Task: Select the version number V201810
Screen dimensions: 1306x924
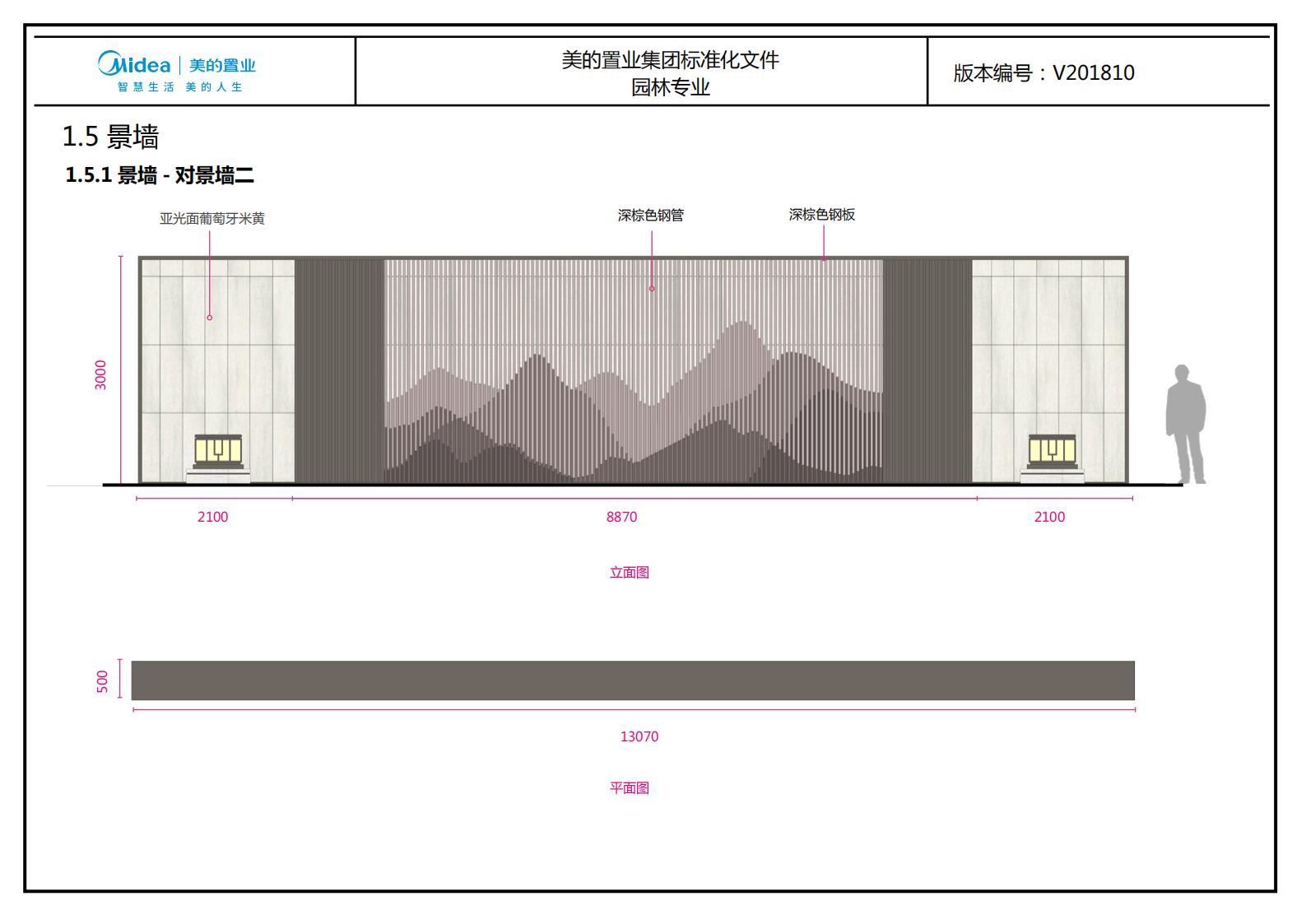Action: click(x=1094, y=72)
